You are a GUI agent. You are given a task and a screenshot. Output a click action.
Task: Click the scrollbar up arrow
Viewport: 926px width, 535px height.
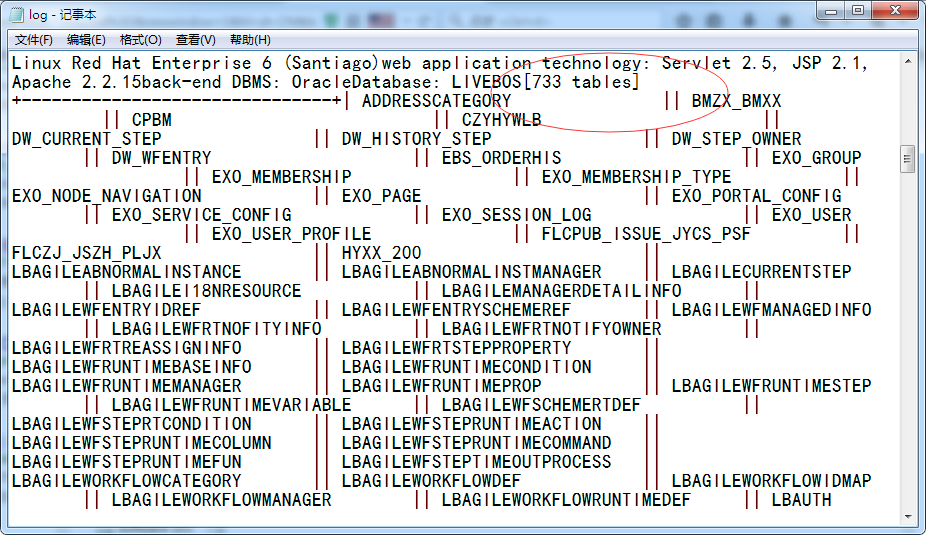(x=908, y=61)
